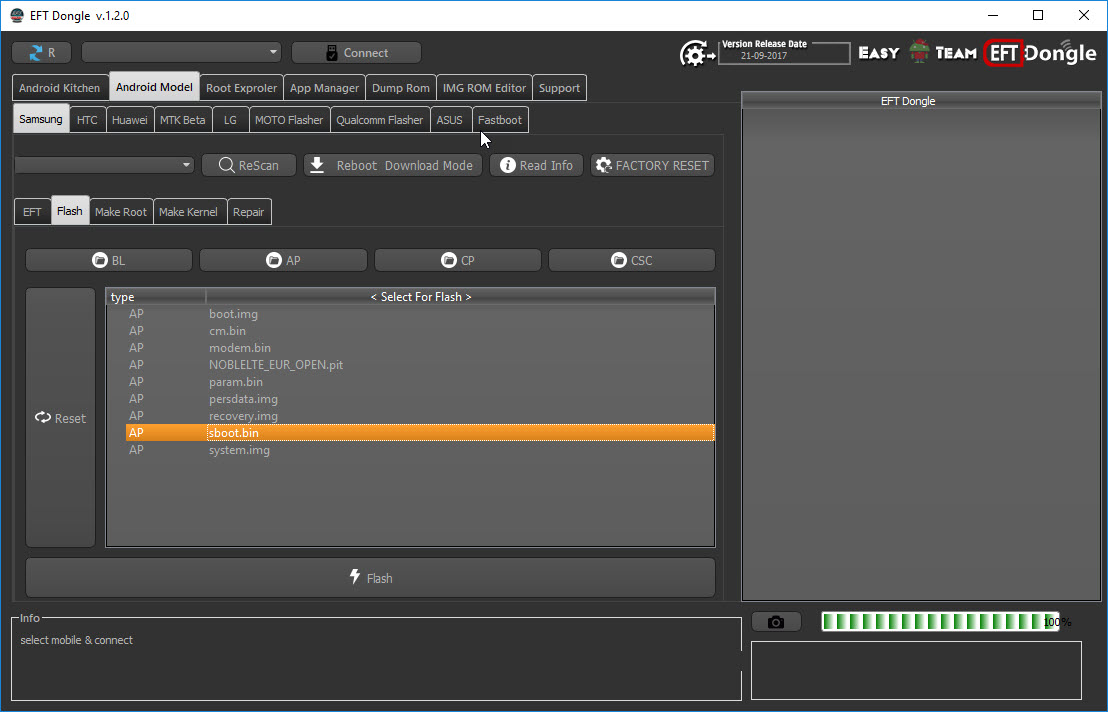The height and width of the screenshot is (712, 1108).
Task: Open the Repair sub-tab
Action: (249, 212)
